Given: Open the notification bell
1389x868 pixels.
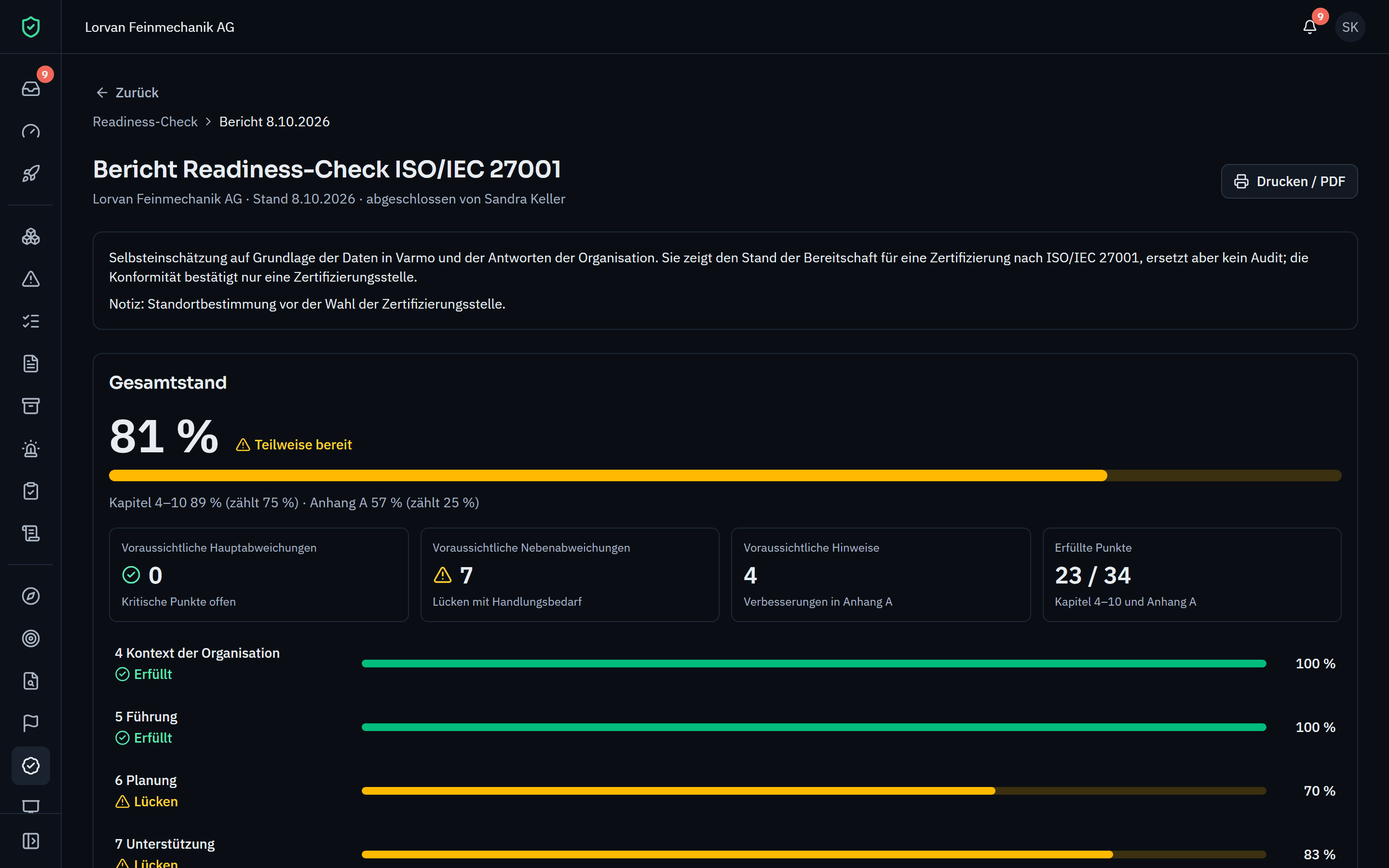Looking at the screenshot, I should pyautogui.click(x=1310, y=27).
